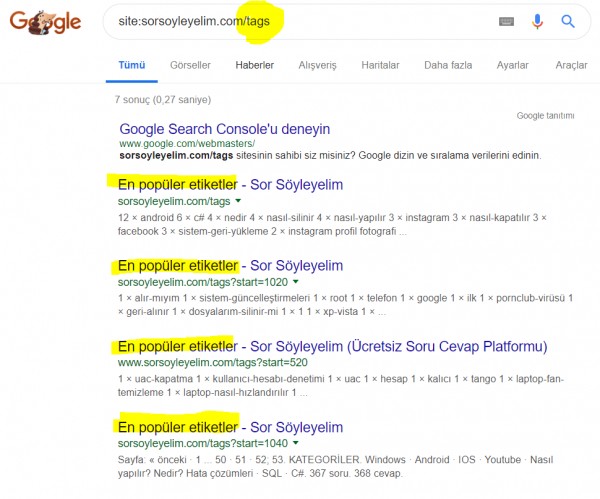Click the blue search magnifier icon

(x=568, y=21)
